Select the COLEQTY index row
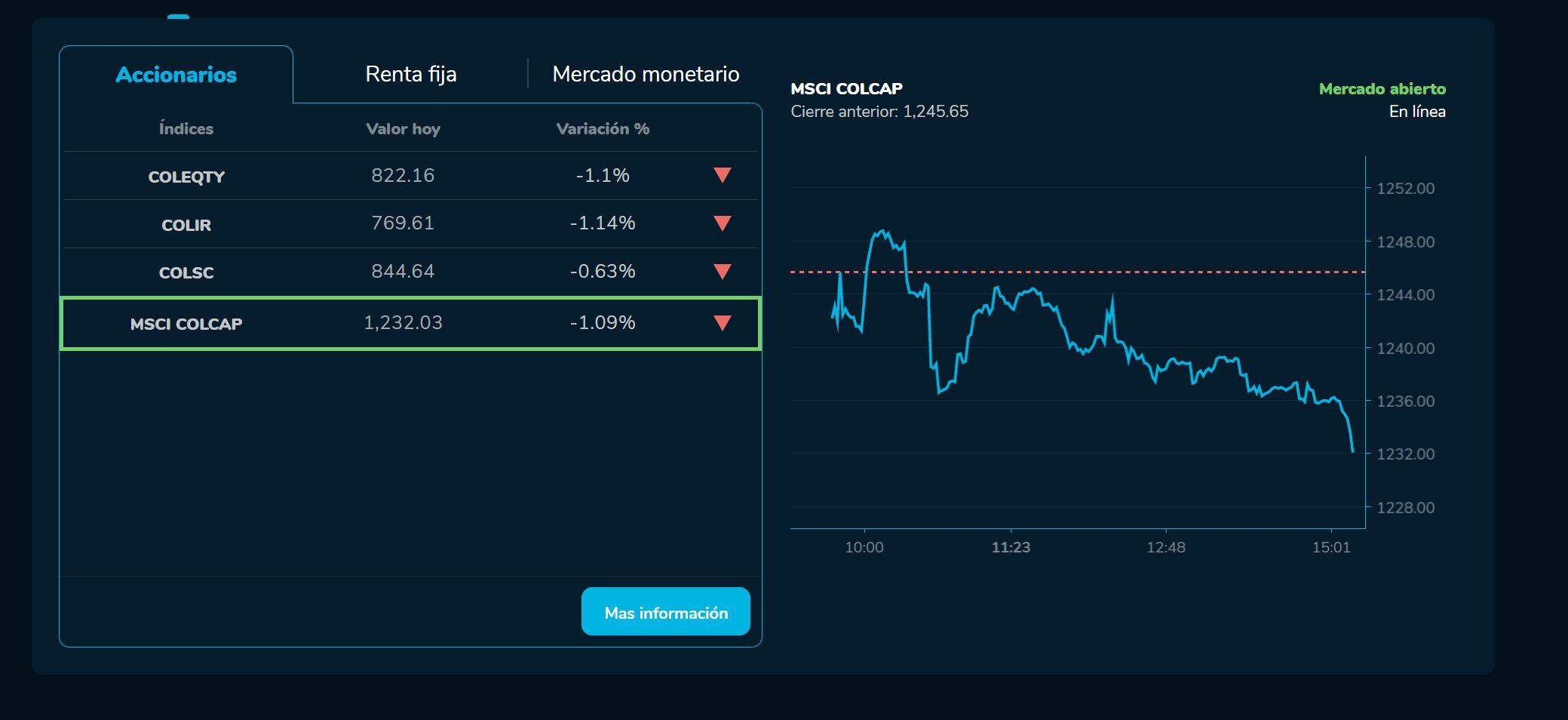 tap(411, 175)
